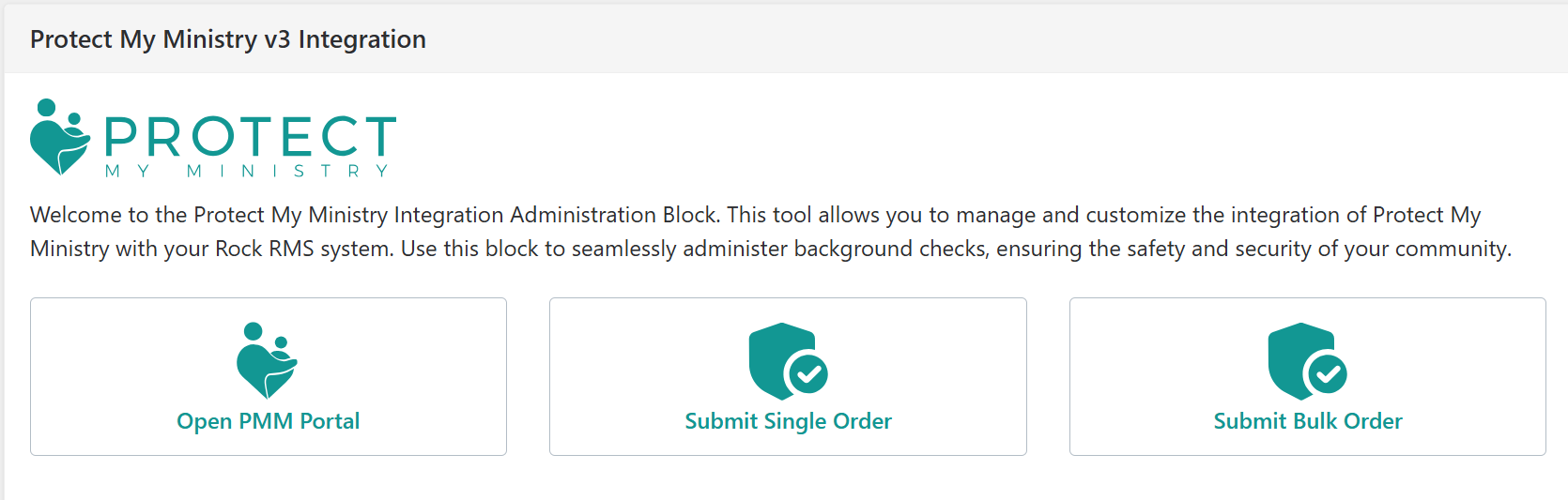Click the large PROTECT wordmark in the logo
The width and height of the screenshot is (1568, 500).
coord(251,137)
